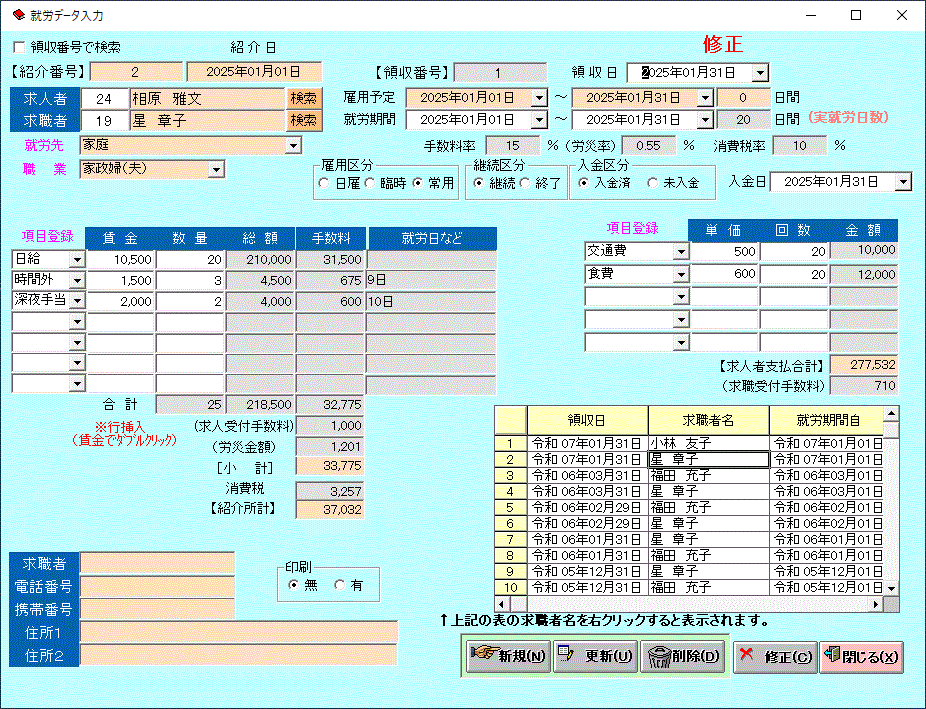Select 日雇 employment type radio
The height and width of the screenshot is (709, 926).
point(324,184)
